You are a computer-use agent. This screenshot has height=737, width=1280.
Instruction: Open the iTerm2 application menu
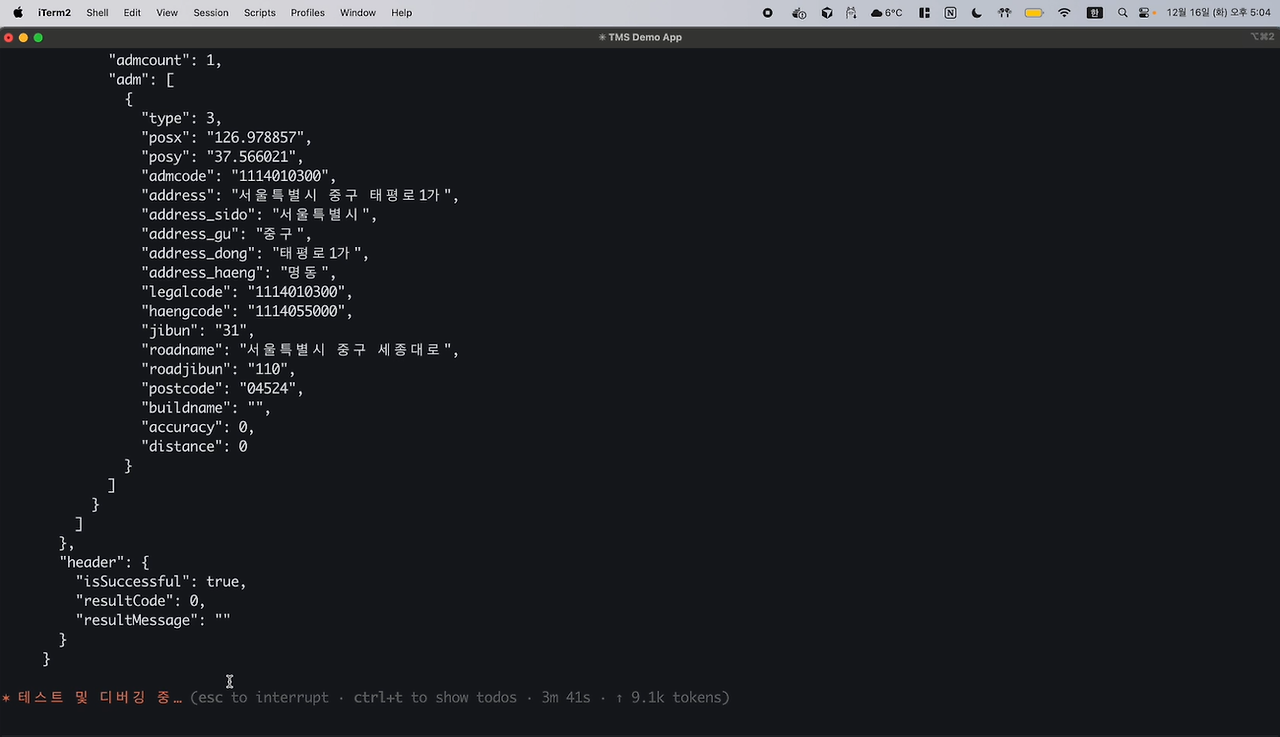click(54, 13)
